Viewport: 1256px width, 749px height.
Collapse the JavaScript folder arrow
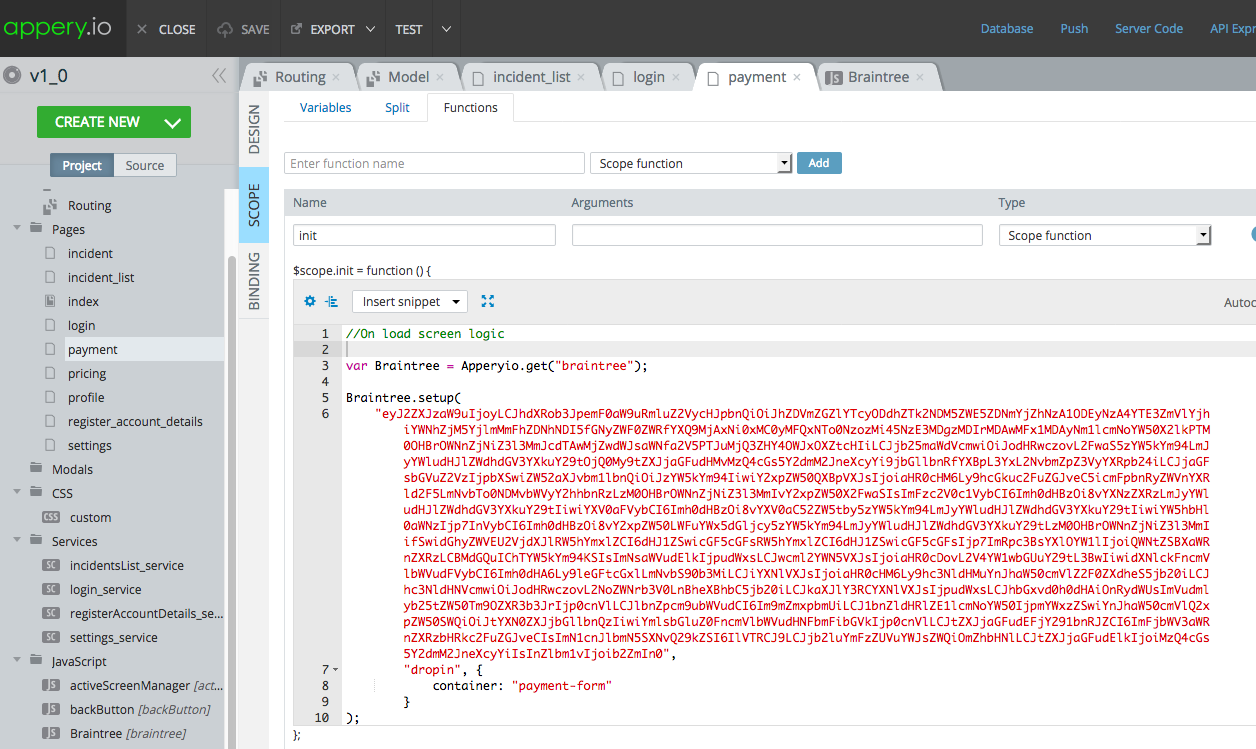[x=18, y=661]
